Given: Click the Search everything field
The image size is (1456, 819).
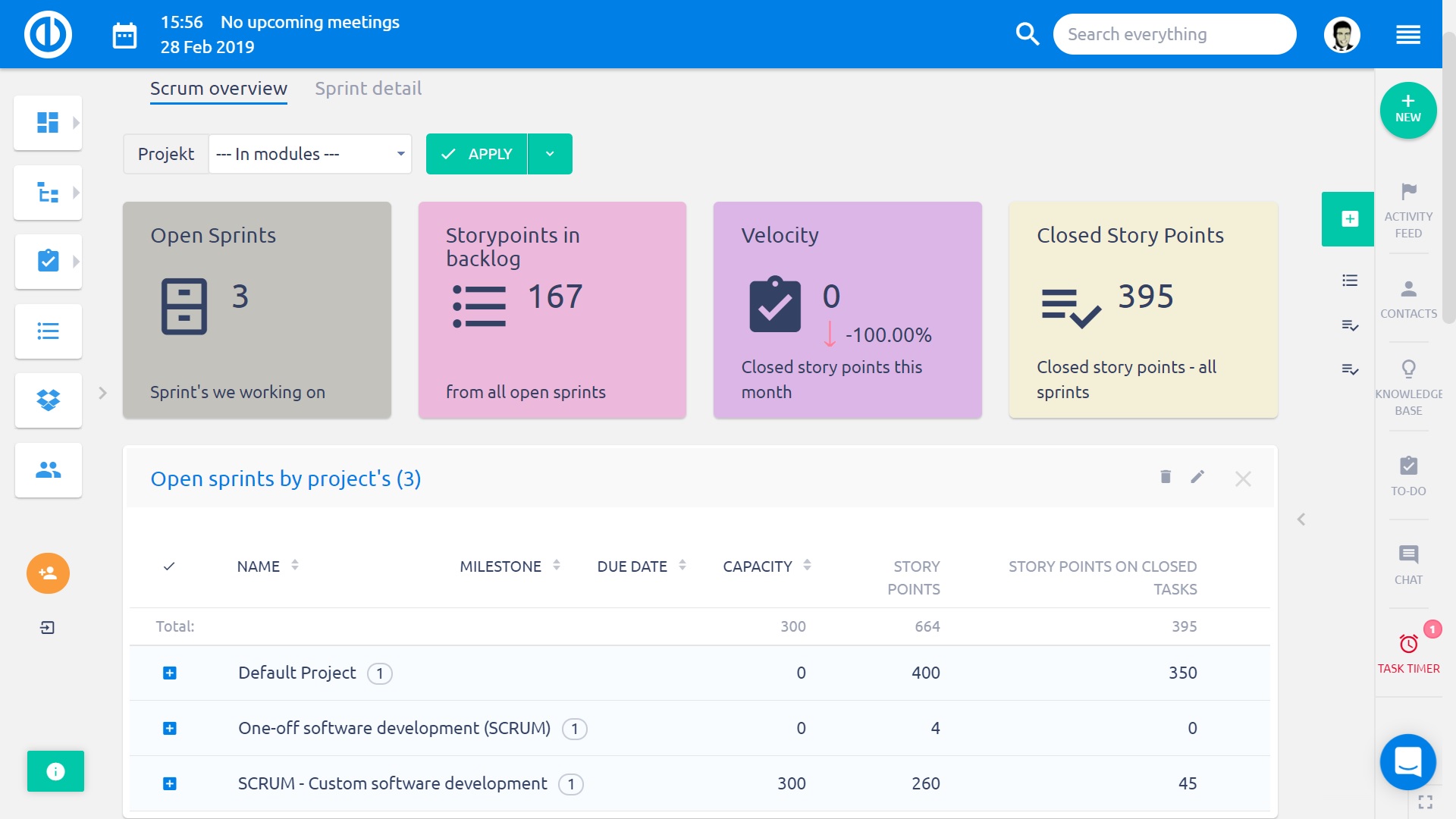Looking at the screenshot, I should click(x=1174, y=34).
